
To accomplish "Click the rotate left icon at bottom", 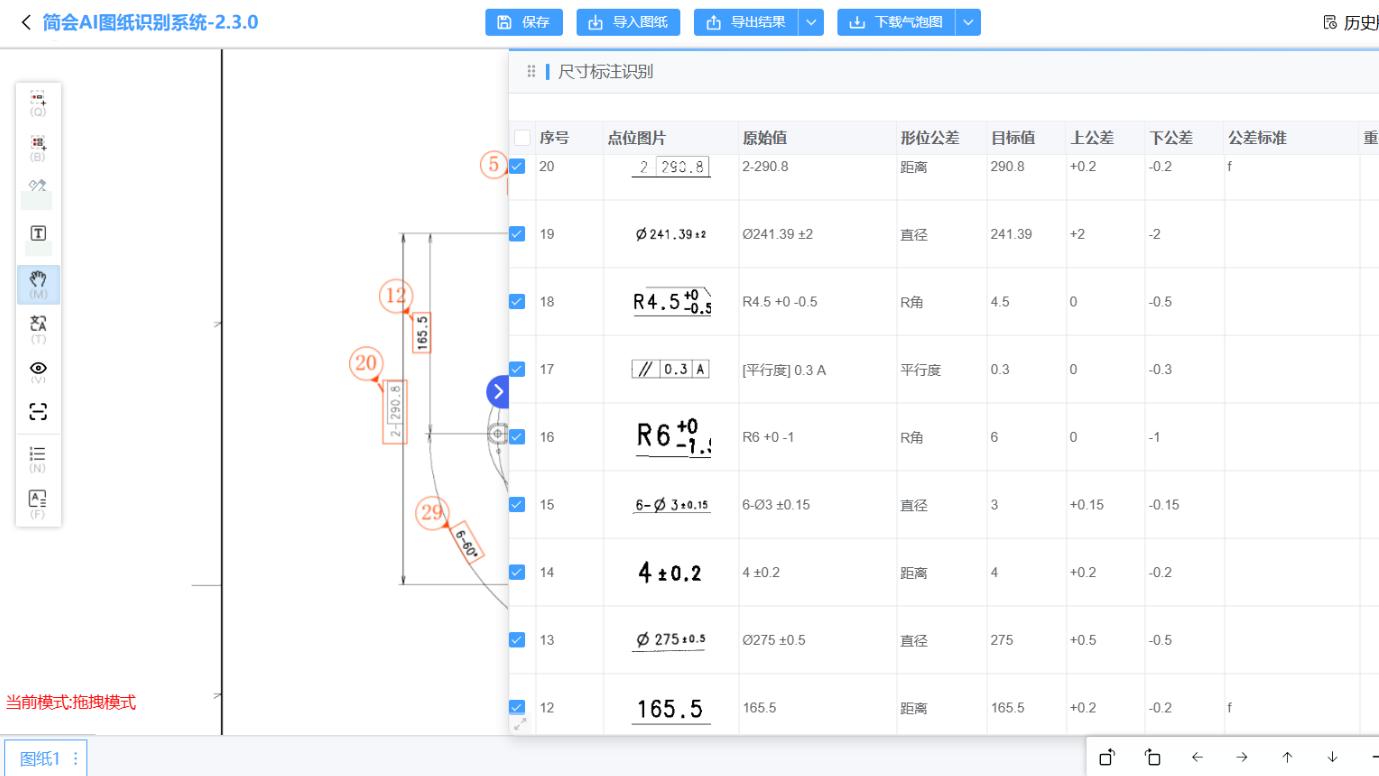I will 1105,758.
